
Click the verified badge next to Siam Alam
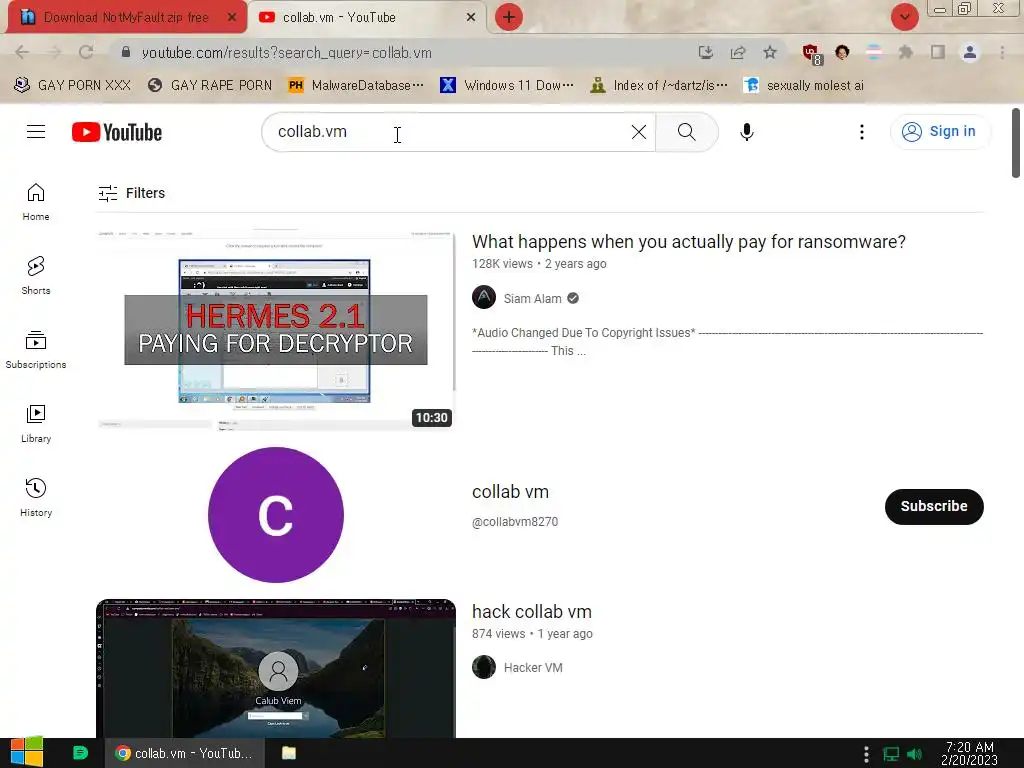click(x=573, y=298)
